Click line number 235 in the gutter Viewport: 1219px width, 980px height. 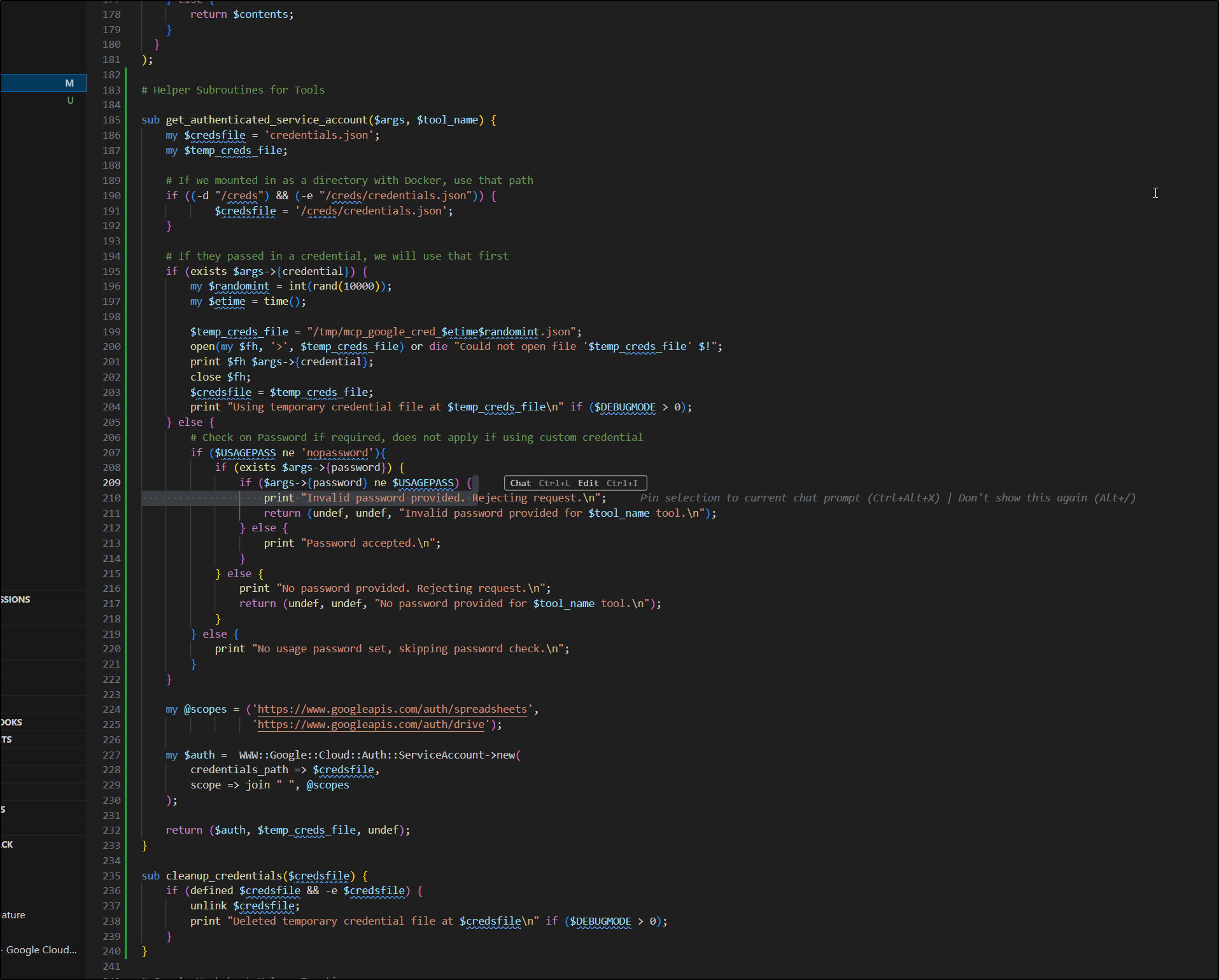[x=111, y=876]
